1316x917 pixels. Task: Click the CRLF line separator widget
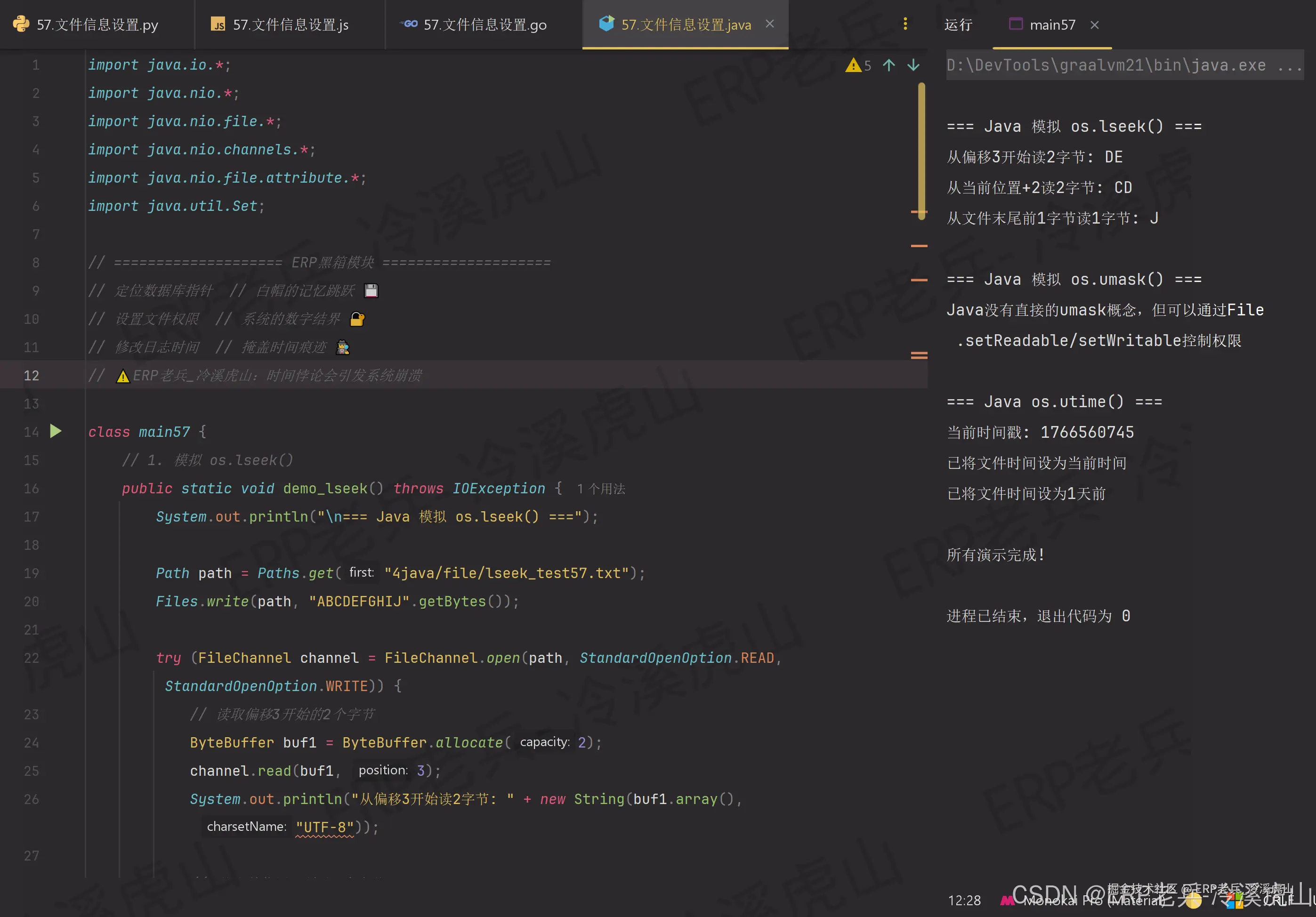click(1278, 901)
